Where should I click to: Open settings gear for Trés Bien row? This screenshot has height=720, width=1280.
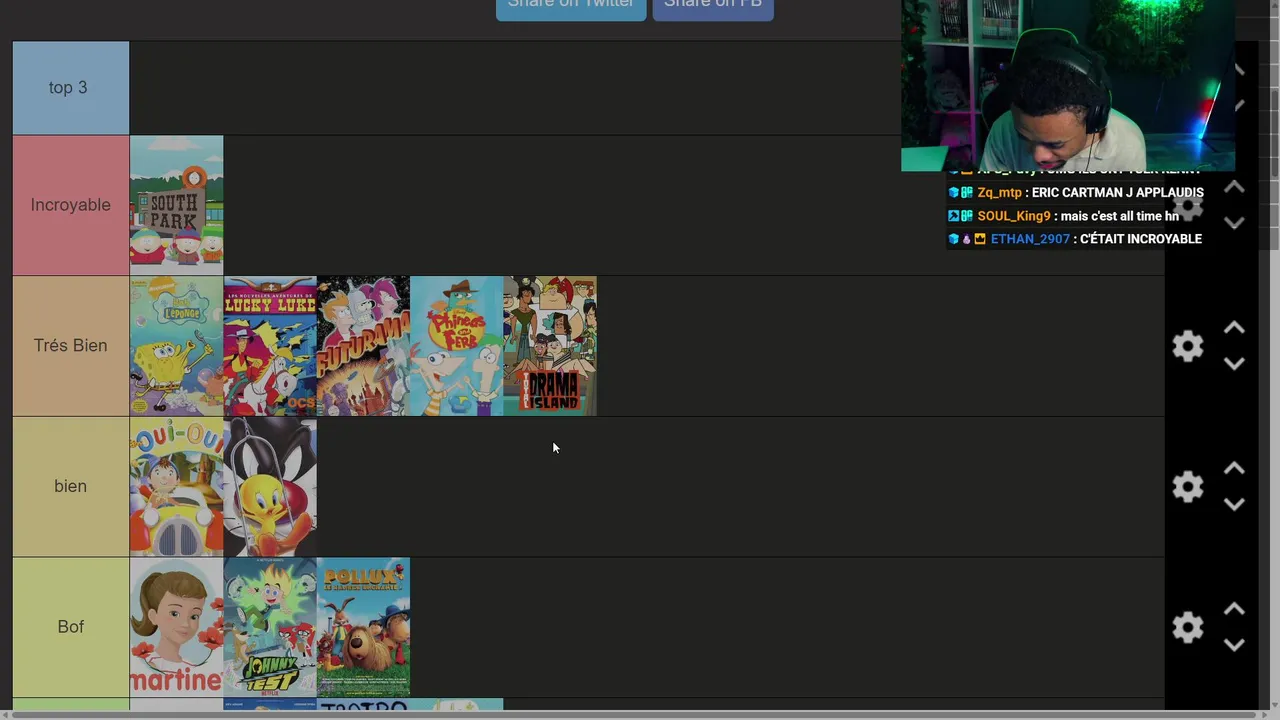point(1187,346)
